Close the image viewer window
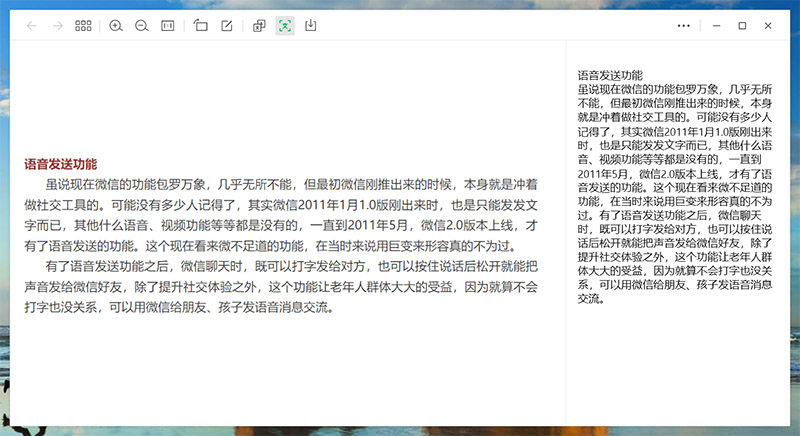Screen dimensions: 800x436 768,25
